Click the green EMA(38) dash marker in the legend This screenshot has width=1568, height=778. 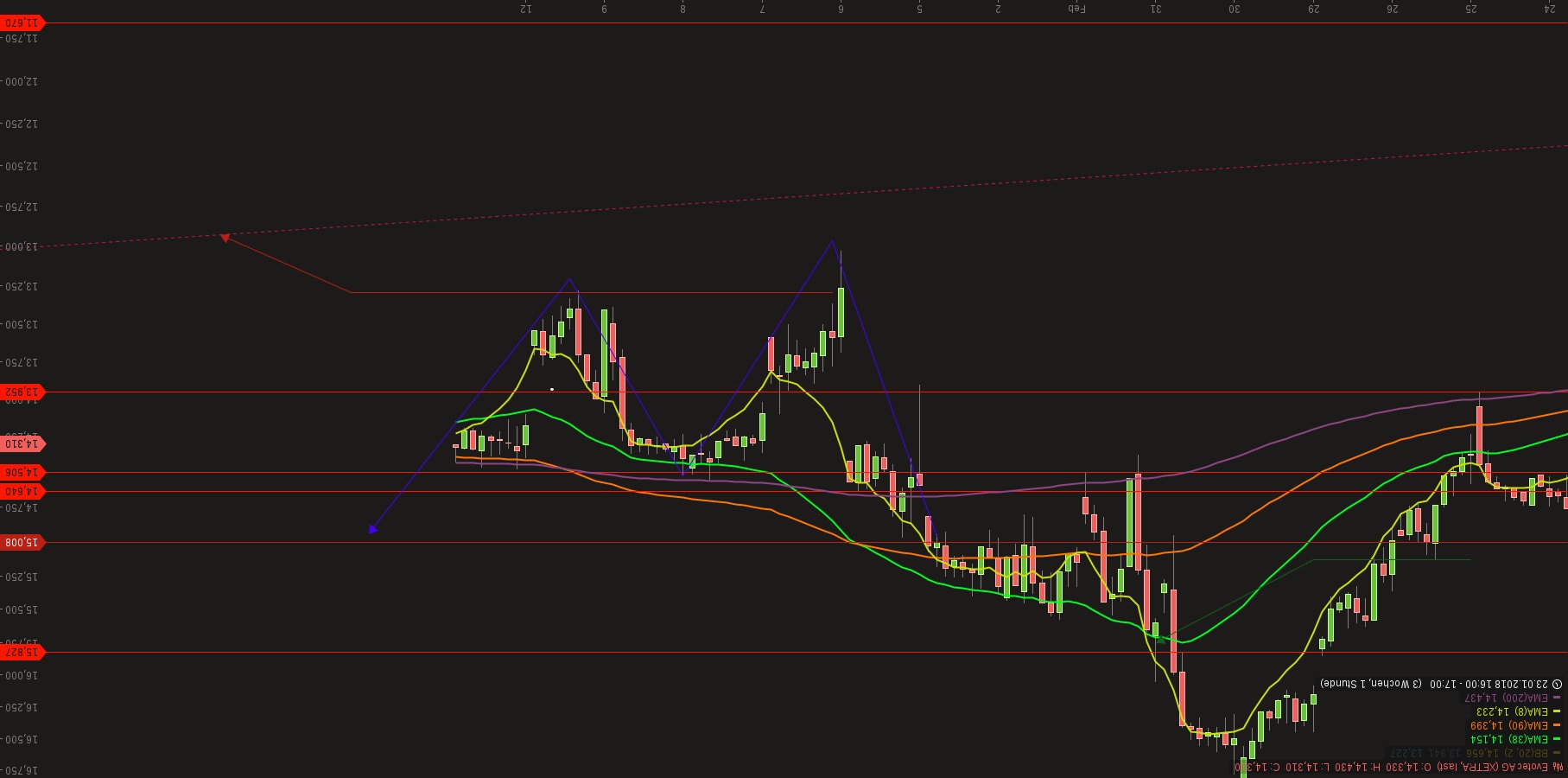tap(1558, 738)
